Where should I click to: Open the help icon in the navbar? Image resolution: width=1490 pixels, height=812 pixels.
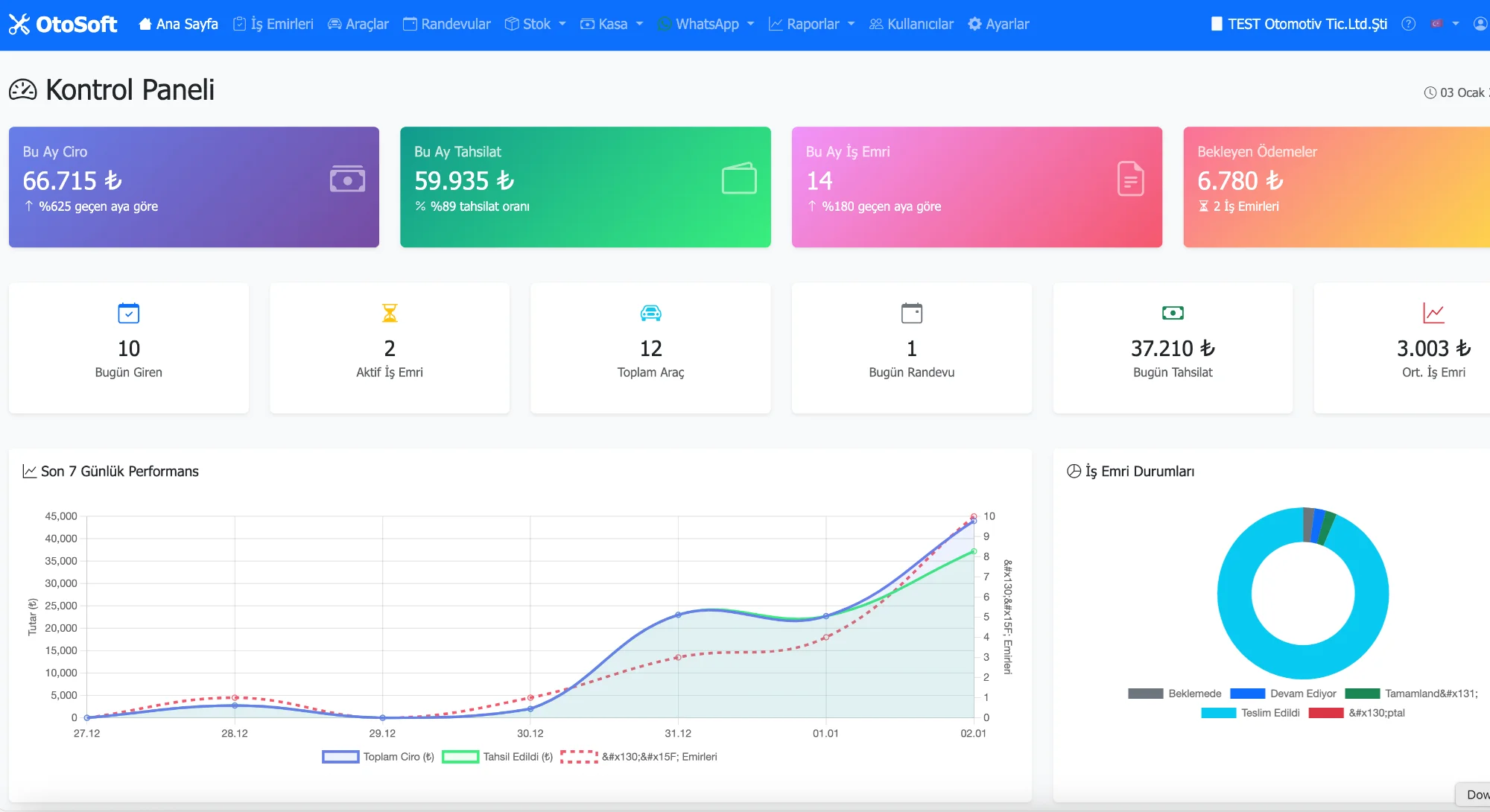(x=1407, y=24)
